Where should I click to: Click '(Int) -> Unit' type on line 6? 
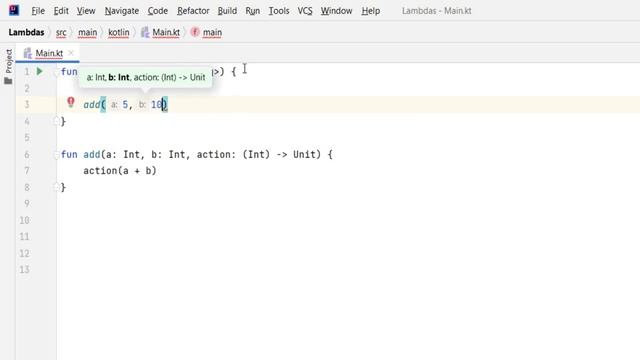coord(282,154)
